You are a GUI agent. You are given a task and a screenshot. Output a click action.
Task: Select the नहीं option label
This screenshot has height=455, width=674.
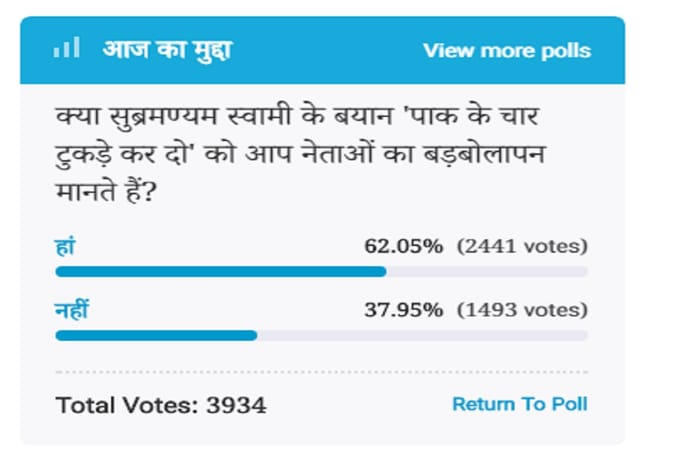pos(71,309)
